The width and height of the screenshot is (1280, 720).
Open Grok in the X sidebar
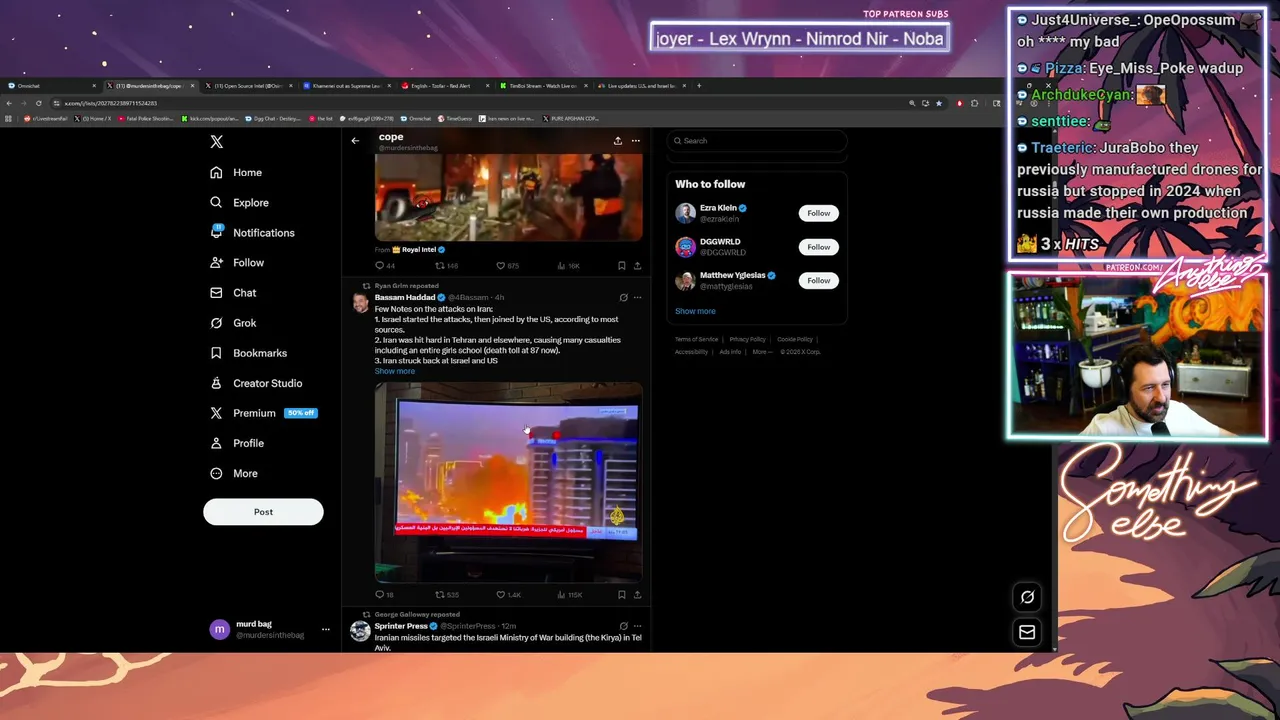point(233,323)
